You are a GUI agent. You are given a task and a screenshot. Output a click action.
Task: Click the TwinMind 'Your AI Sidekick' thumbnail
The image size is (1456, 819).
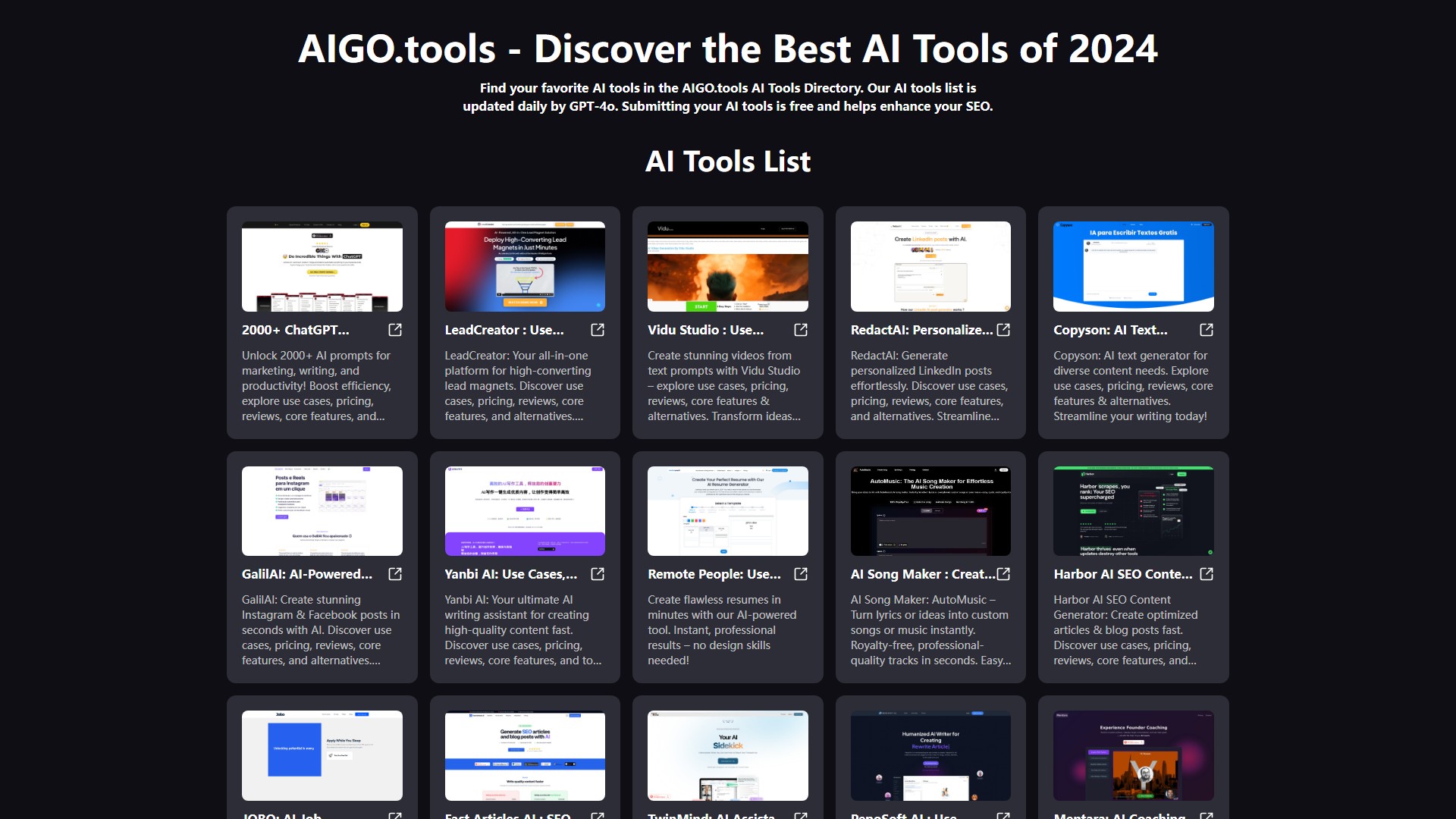pyautogui.click(x=728, y=755)
